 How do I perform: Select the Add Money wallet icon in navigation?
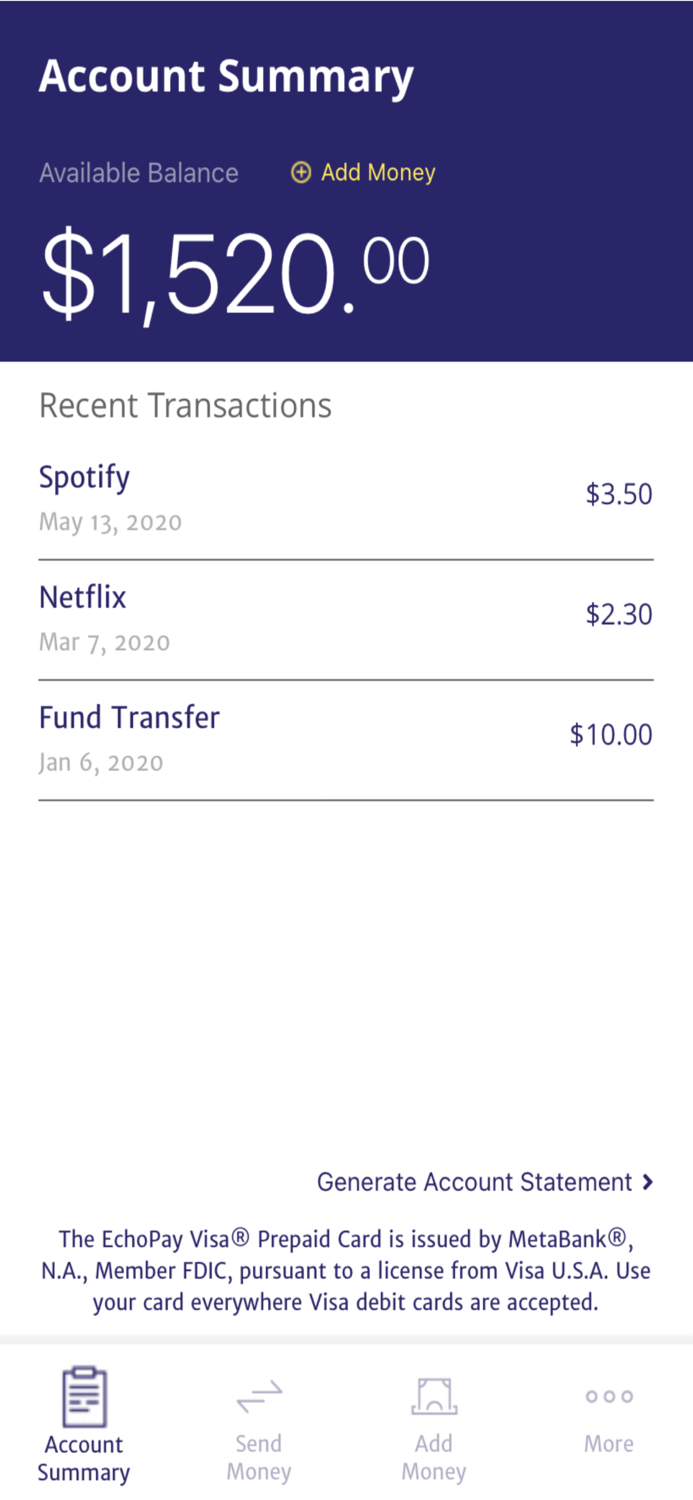pos(433,1393)
